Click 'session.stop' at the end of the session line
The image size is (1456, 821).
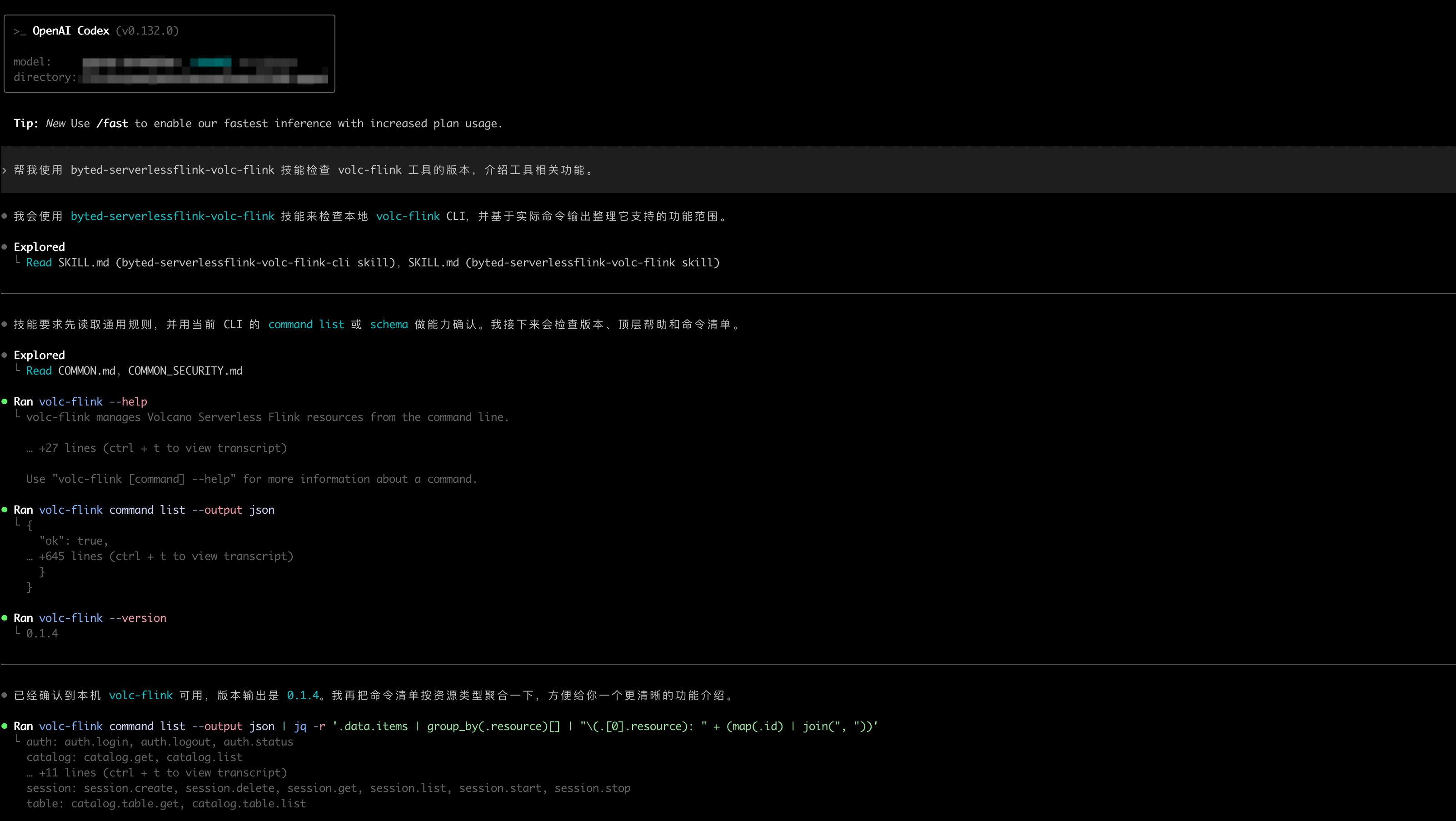[x=592, y=788]
